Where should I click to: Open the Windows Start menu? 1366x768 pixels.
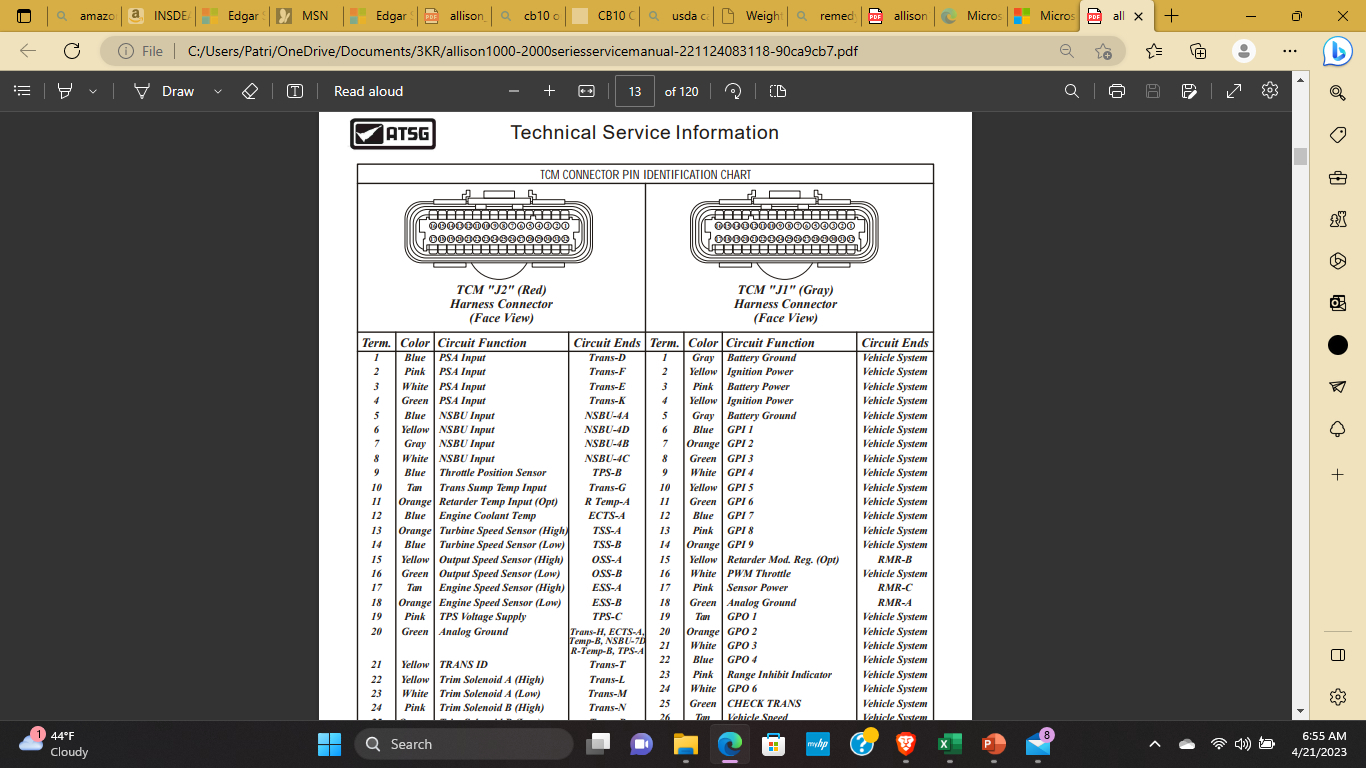coord(329,744)
